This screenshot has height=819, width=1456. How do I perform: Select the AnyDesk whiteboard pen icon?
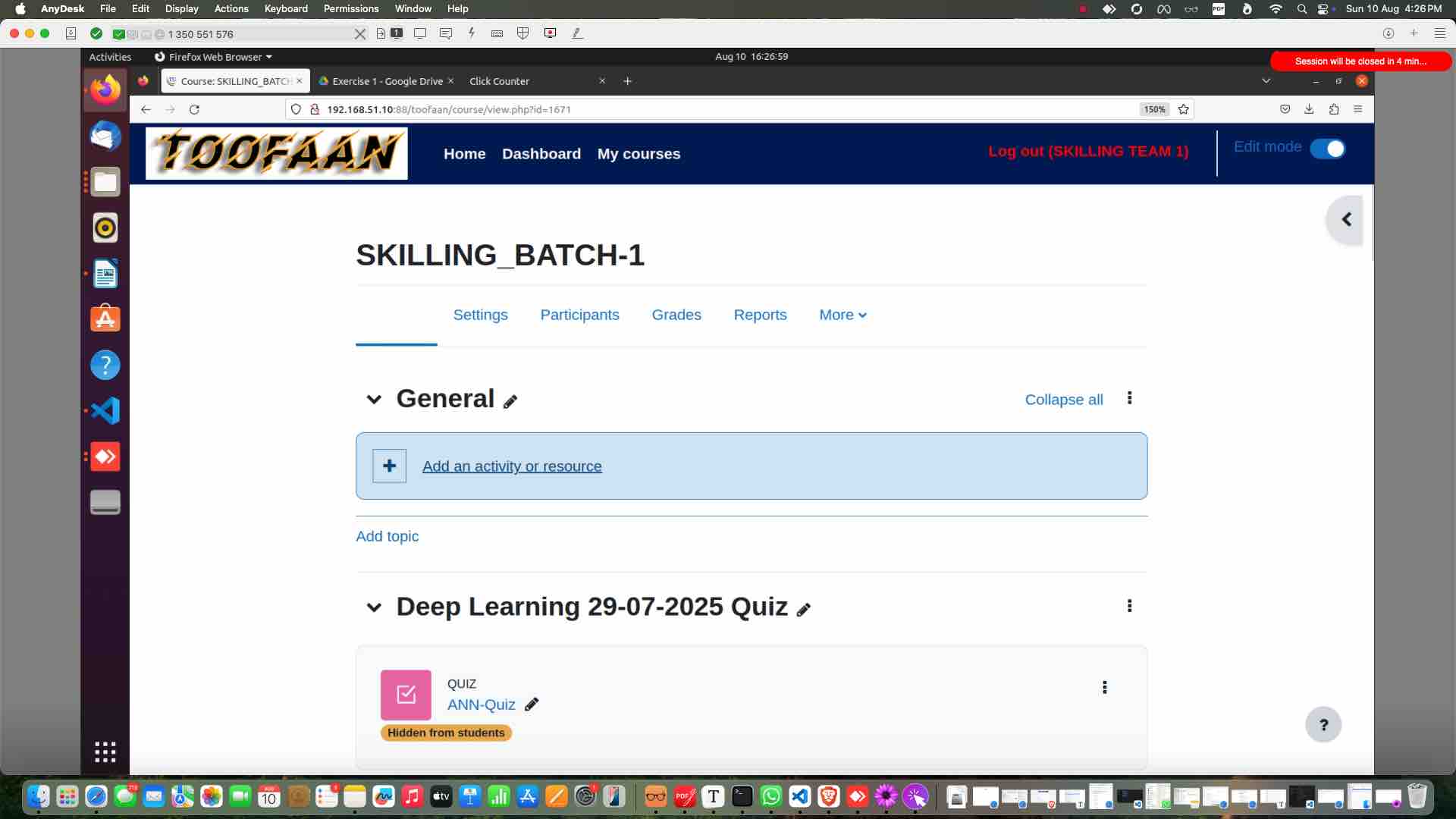578,33
